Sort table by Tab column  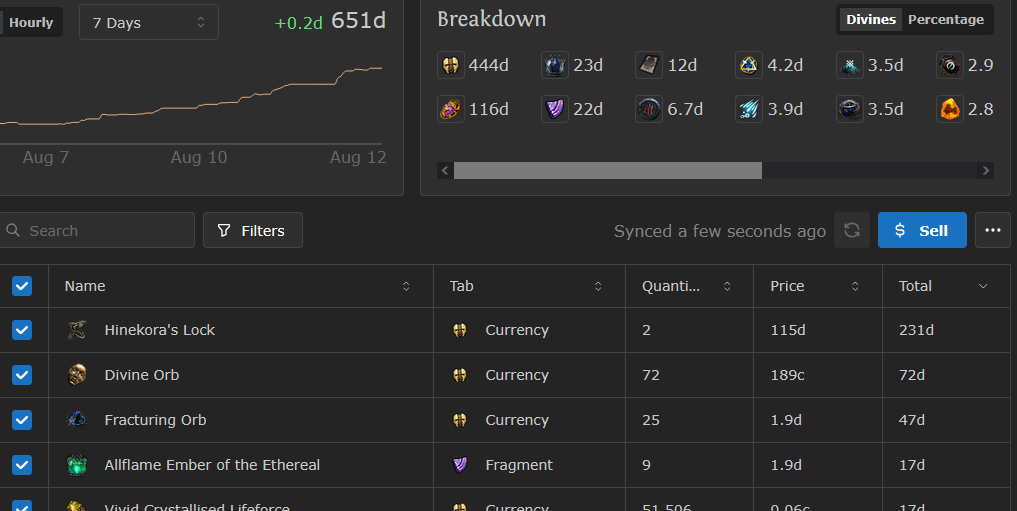click(529, 286)
